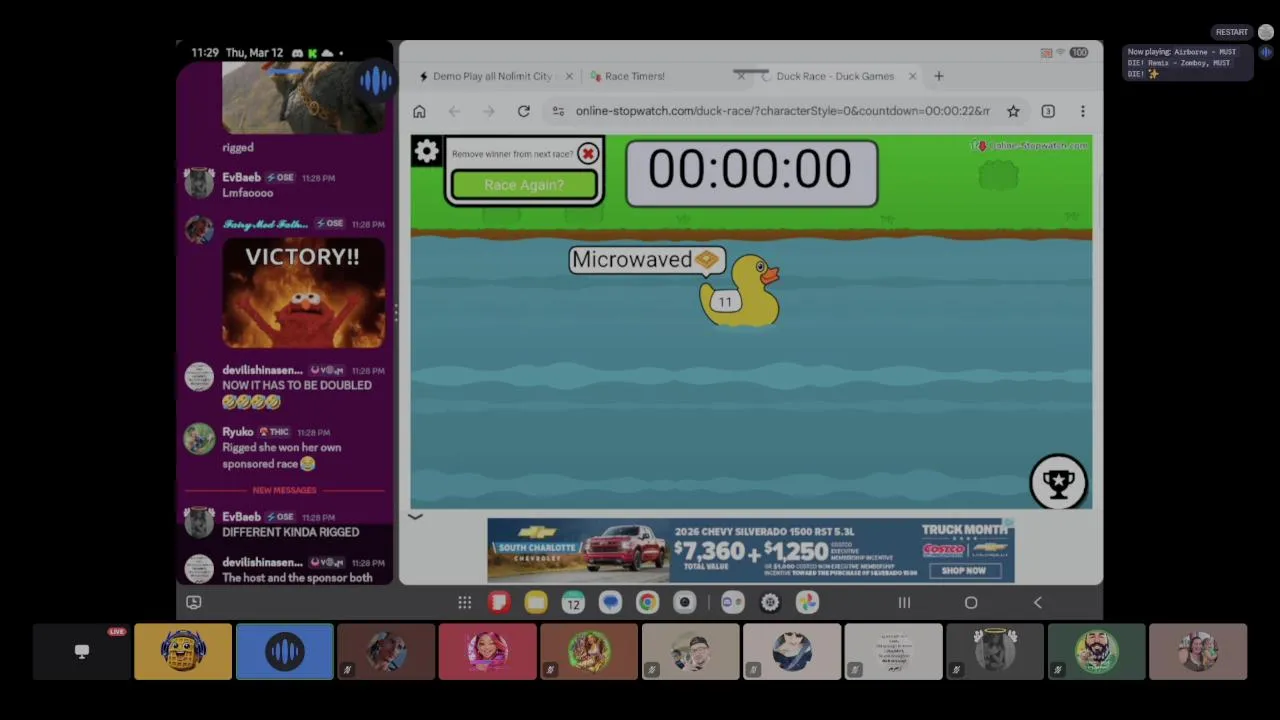The height and width of the screenshot is (720, 1280).
Task: Select the waffle avatar participant tile
Action: tap(183, 652)
